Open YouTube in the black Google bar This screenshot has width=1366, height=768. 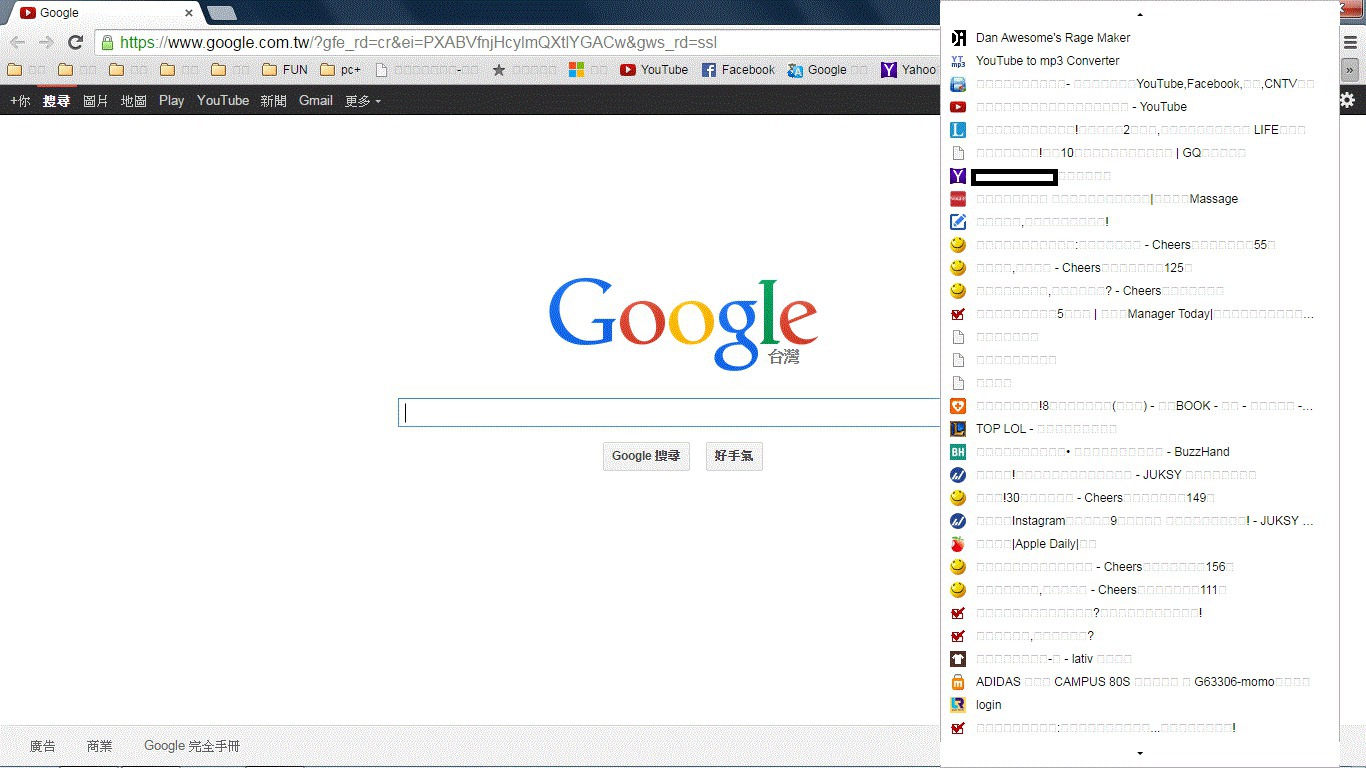click(x=223, y=100)
